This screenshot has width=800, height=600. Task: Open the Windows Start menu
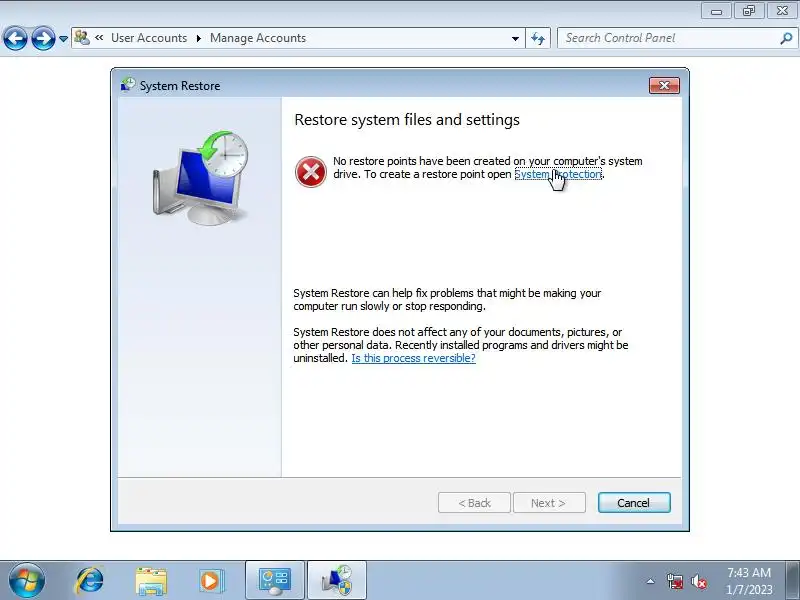pyautogui.click(x=27, y=581)
